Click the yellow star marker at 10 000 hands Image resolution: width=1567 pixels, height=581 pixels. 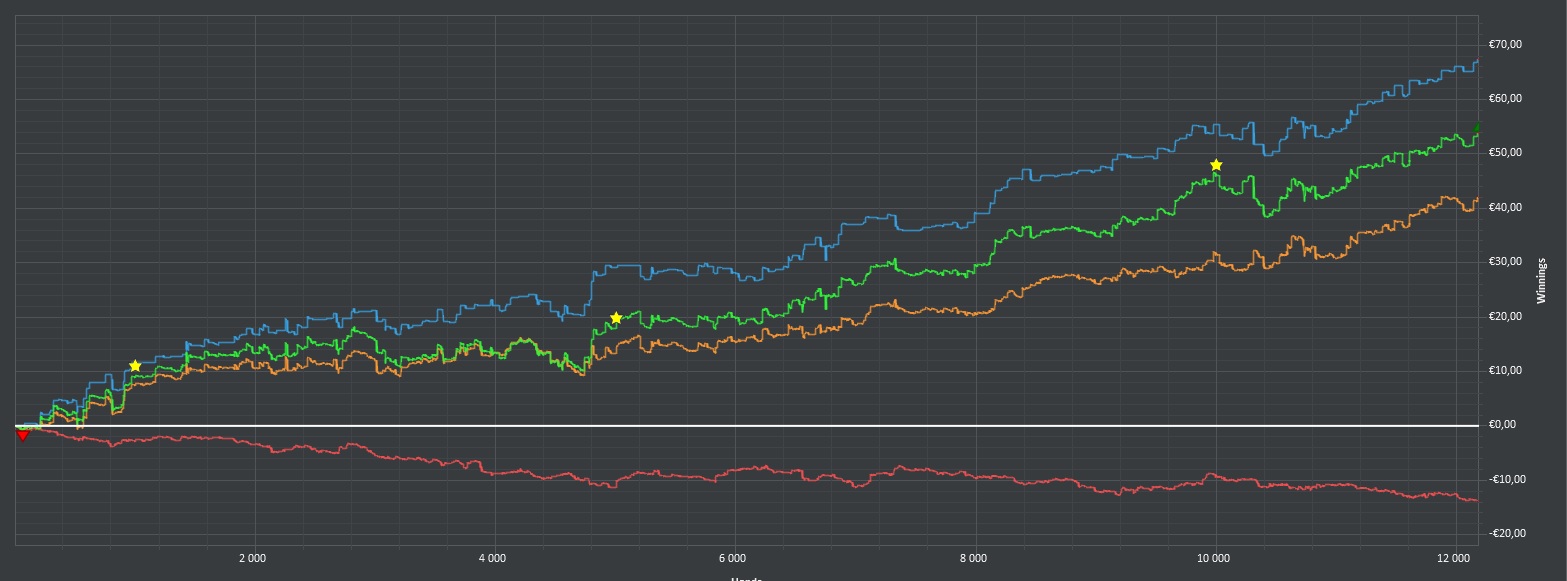click(x=1216, y=165)
